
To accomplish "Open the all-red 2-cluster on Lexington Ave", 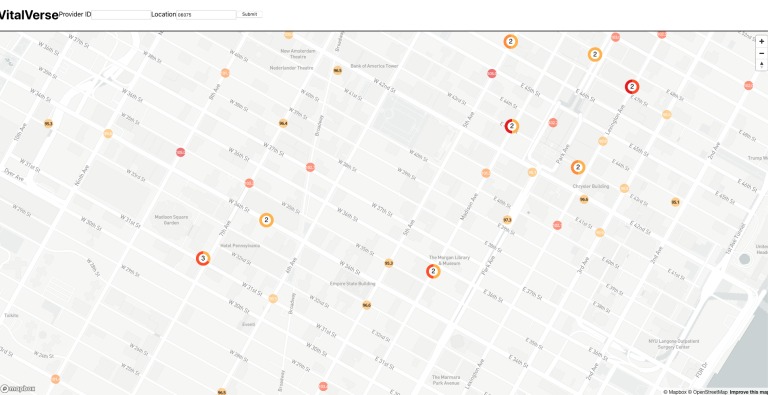I will click(632, 87).
